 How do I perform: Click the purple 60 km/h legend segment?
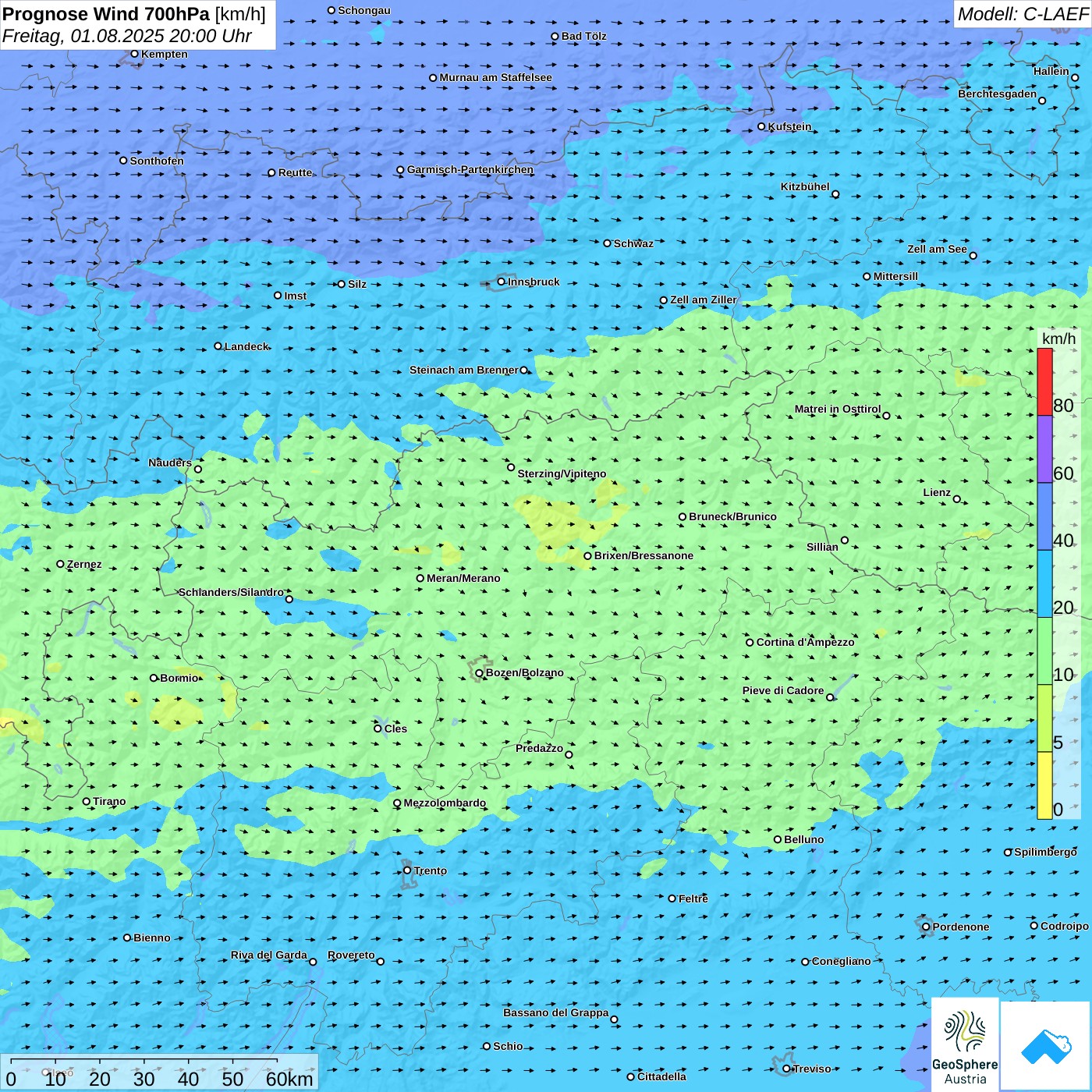tap(1044, 448)
